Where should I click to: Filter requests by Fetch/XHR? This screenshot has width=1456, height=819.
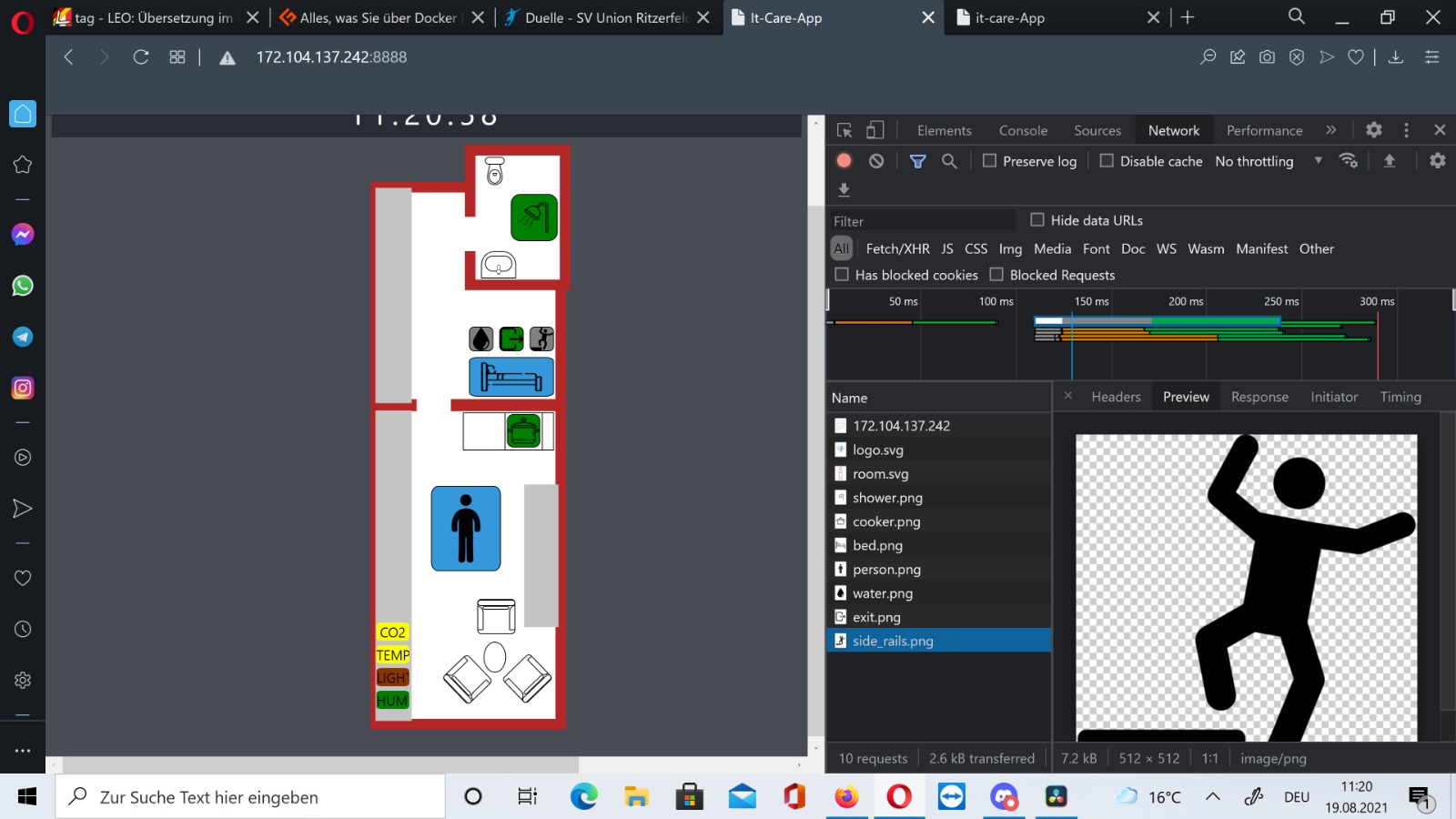(x=897, y=248)
